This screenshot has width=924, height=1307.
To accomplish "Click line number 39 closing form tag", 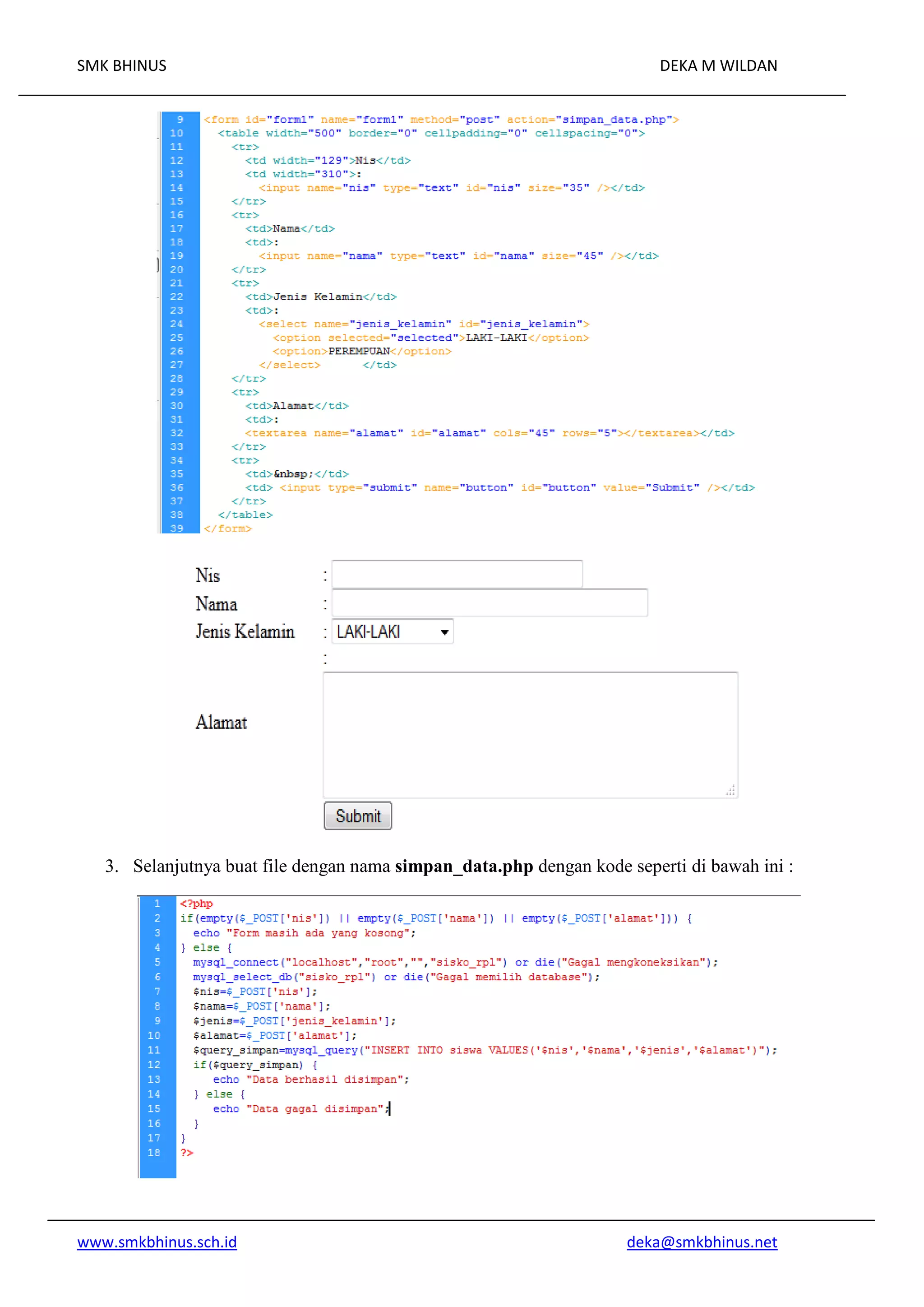I will [176, 528].
